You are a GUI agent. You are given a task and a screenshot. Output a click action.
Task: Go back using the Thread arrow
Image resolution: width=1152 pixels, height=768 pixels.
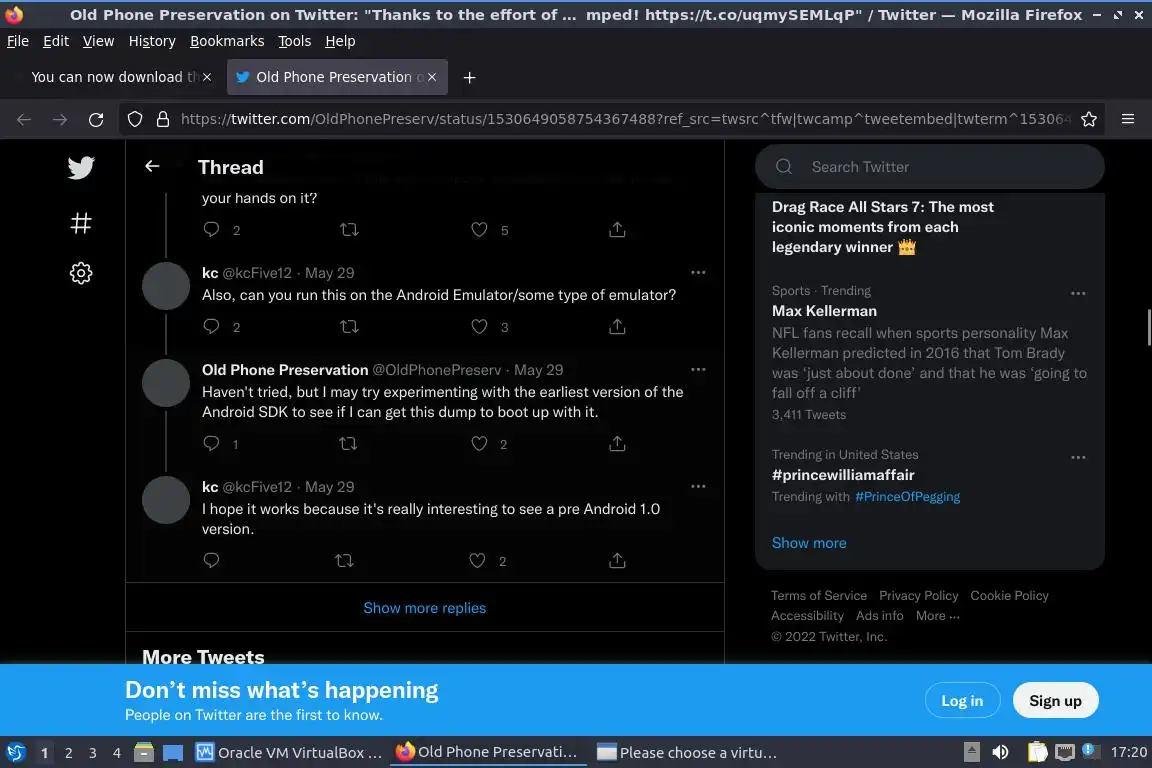(152, 166)
